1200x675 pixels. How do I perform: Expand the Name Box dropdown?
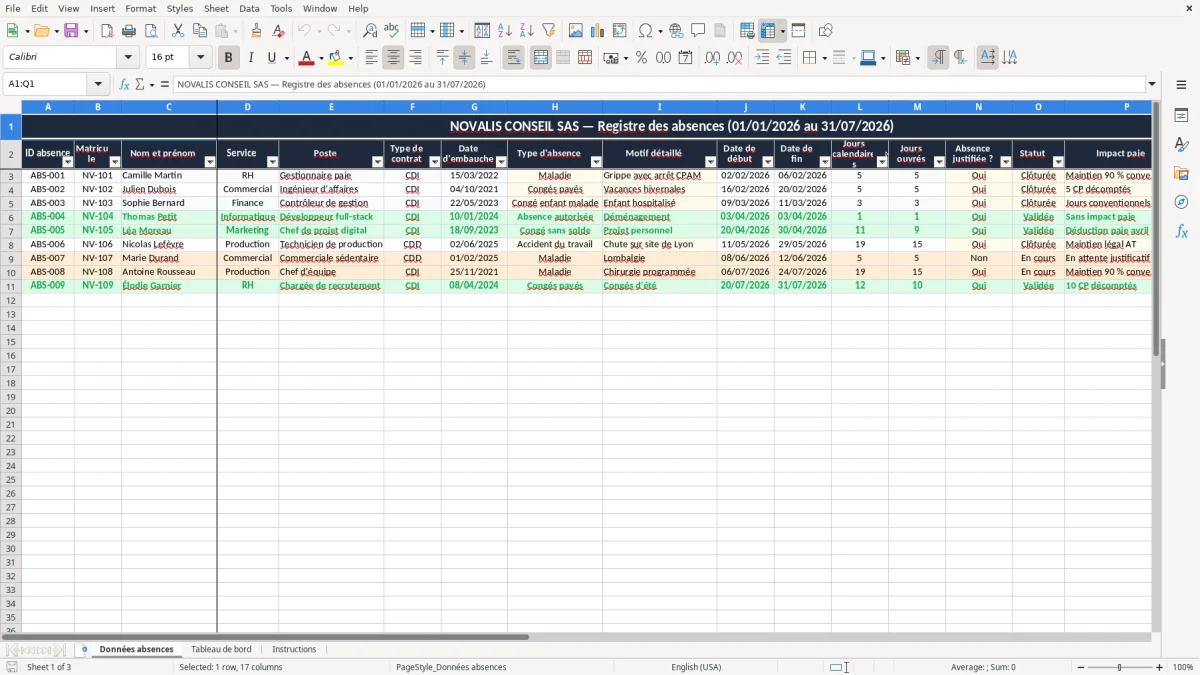tap(98, 84)
